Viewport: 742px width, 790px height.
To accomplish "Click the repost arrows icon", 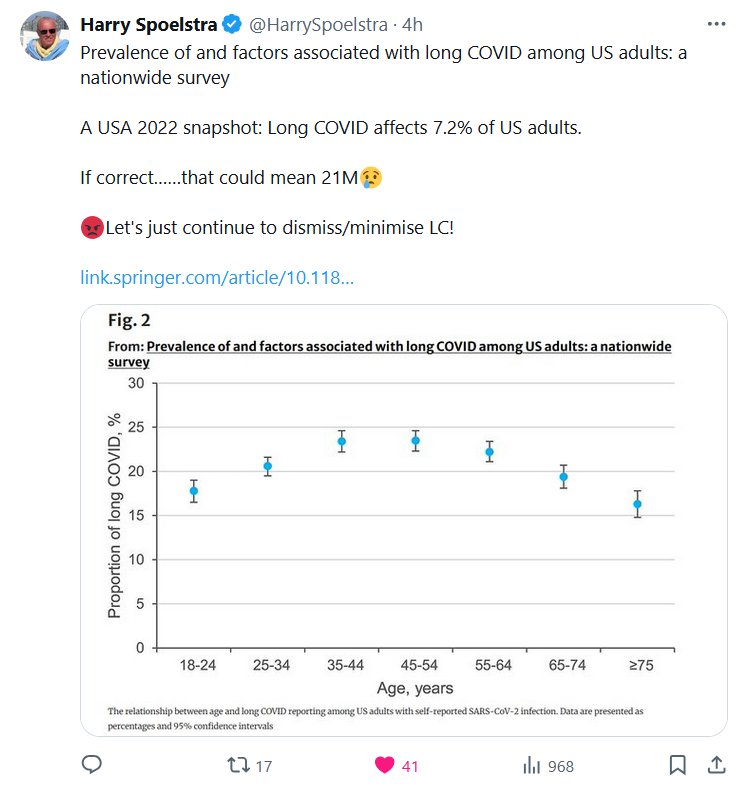I will click(x=238, y=765).
